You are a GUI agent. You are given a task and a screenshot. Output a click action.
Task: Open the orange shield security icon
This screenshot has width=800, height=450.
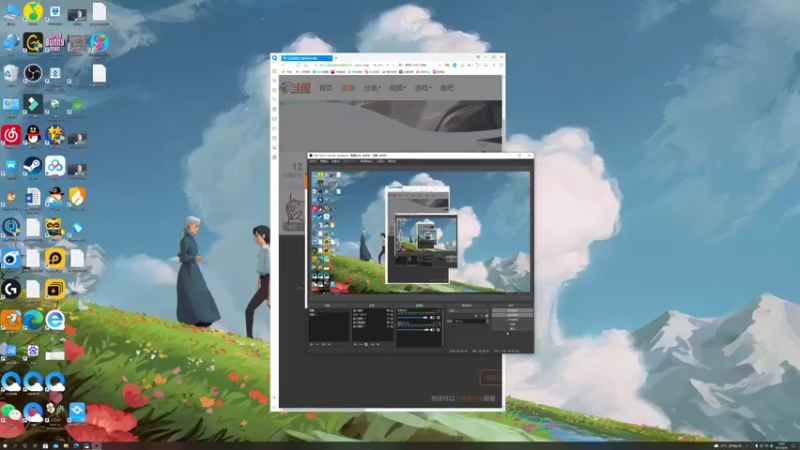77,197
